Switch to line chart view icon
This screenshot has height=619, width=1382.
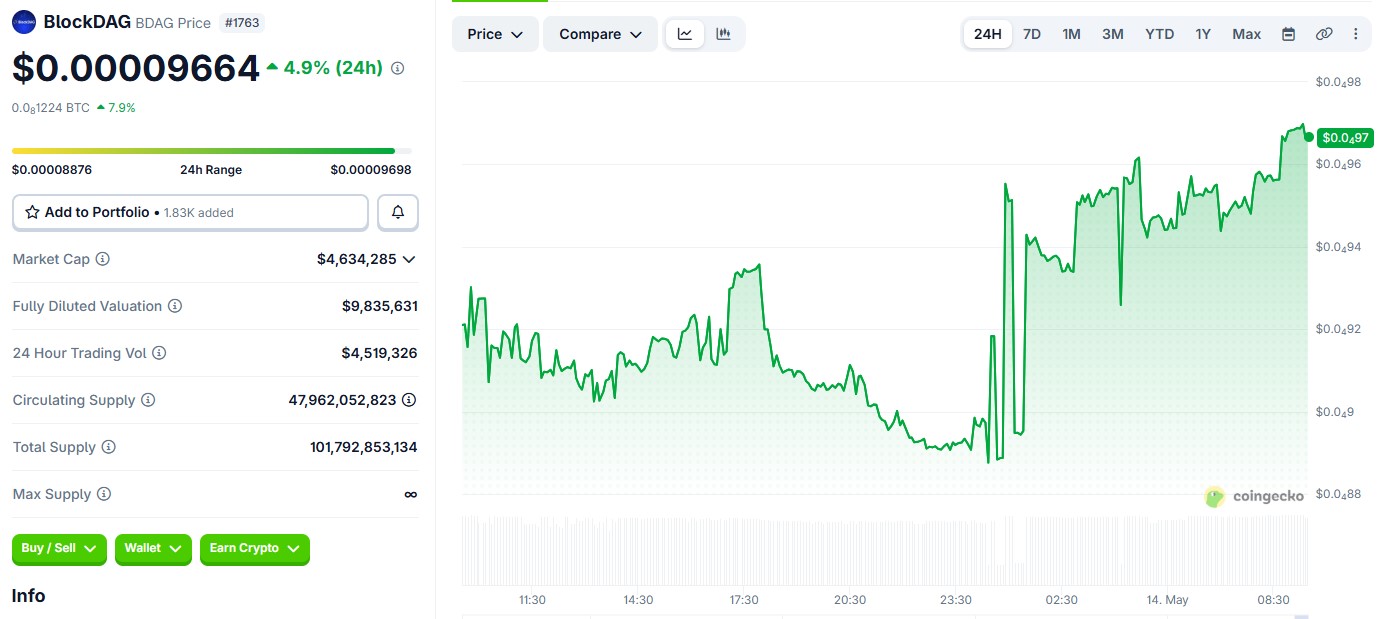click(685, 34)
